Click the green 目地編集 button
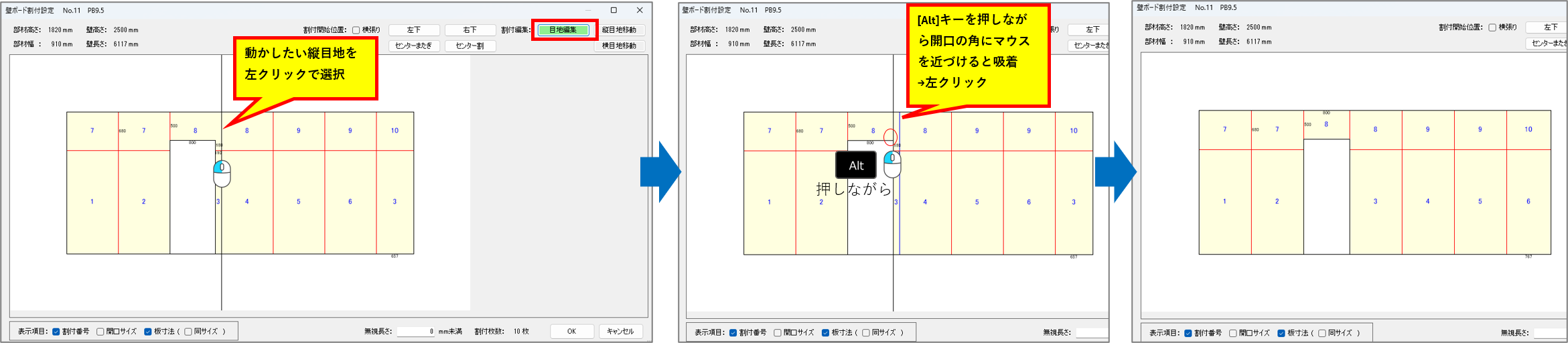This screenshot has height=343, width=1568. [x=563, y=30]
